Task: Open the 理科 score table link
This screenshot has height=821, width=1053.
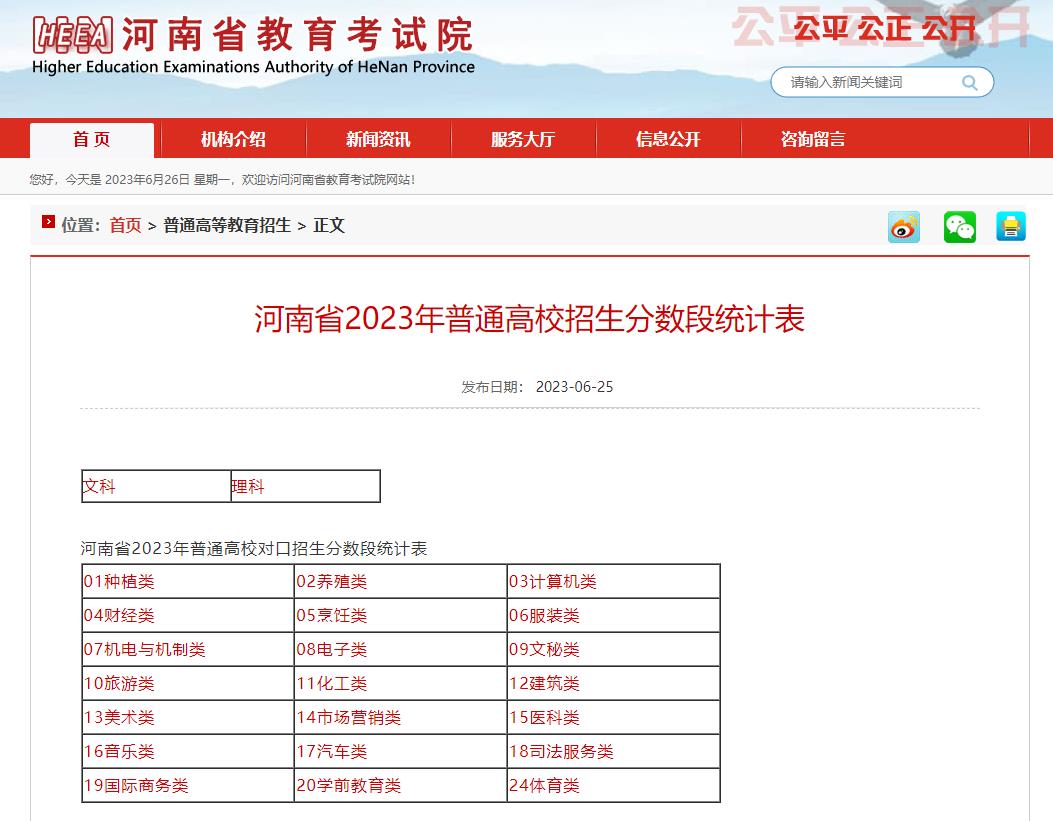Action: tap(248, 486)
